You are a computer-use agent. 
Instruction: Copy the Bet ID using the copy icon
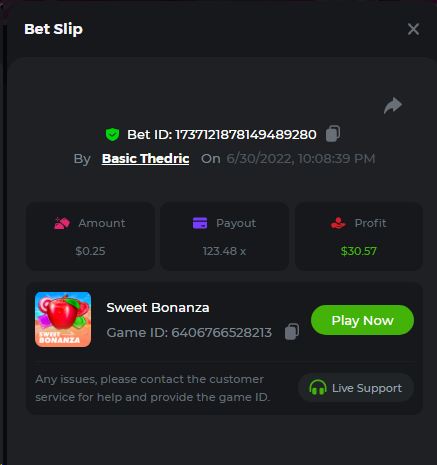pyautogui.click(x=333, y=134)
